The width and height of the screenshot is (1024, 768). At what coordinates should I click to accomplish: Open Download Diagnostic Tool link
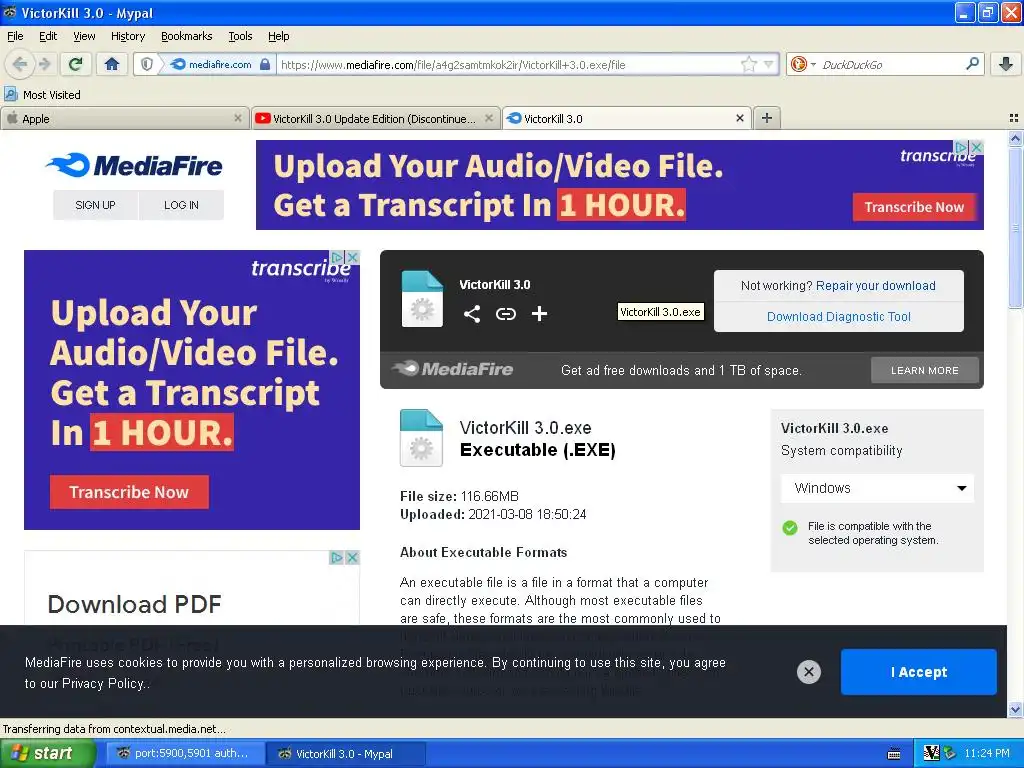point(839,317)
